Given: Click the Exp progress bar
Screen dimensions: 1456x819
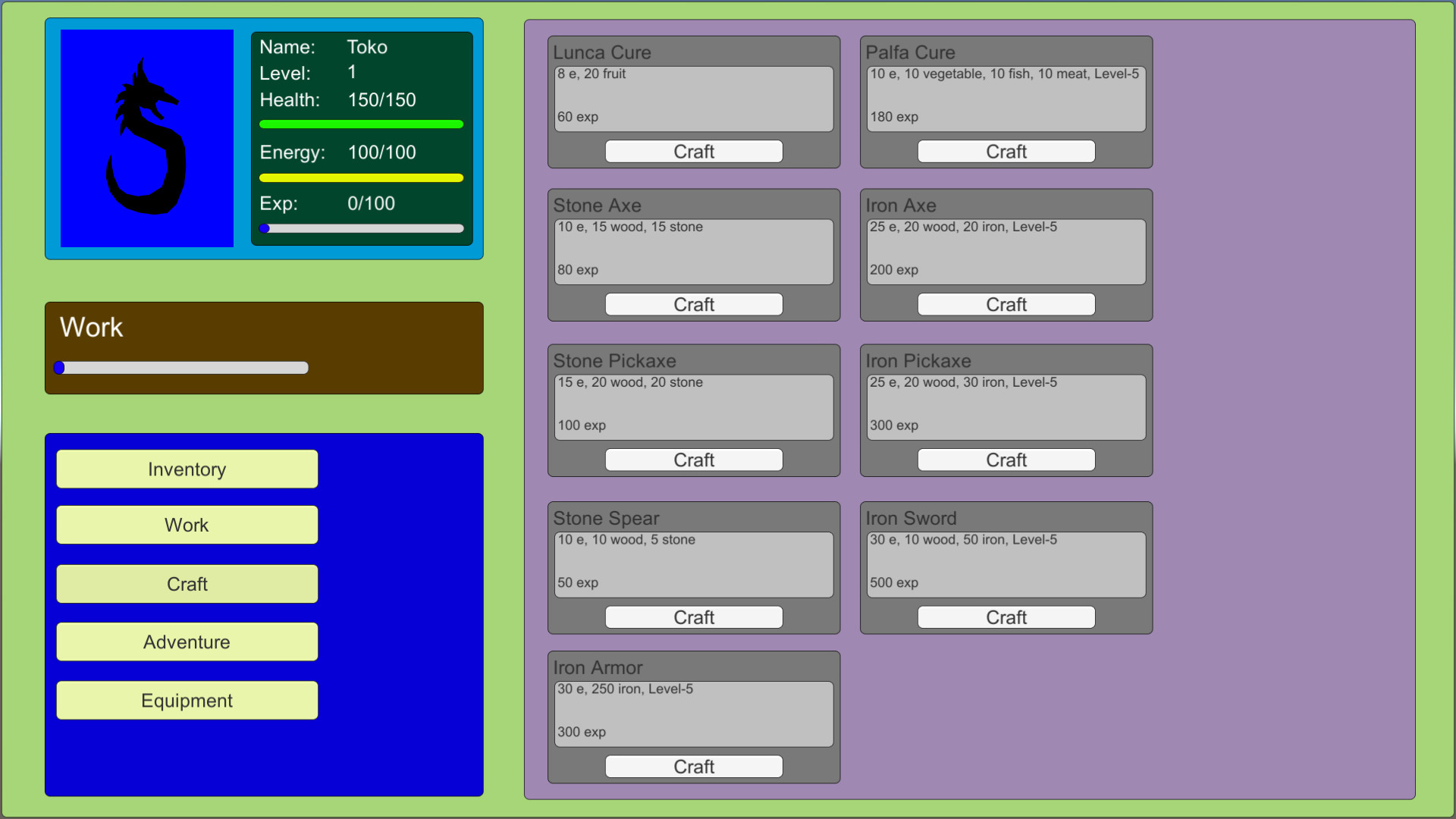Looking at the screenshot, I should 361,228.
